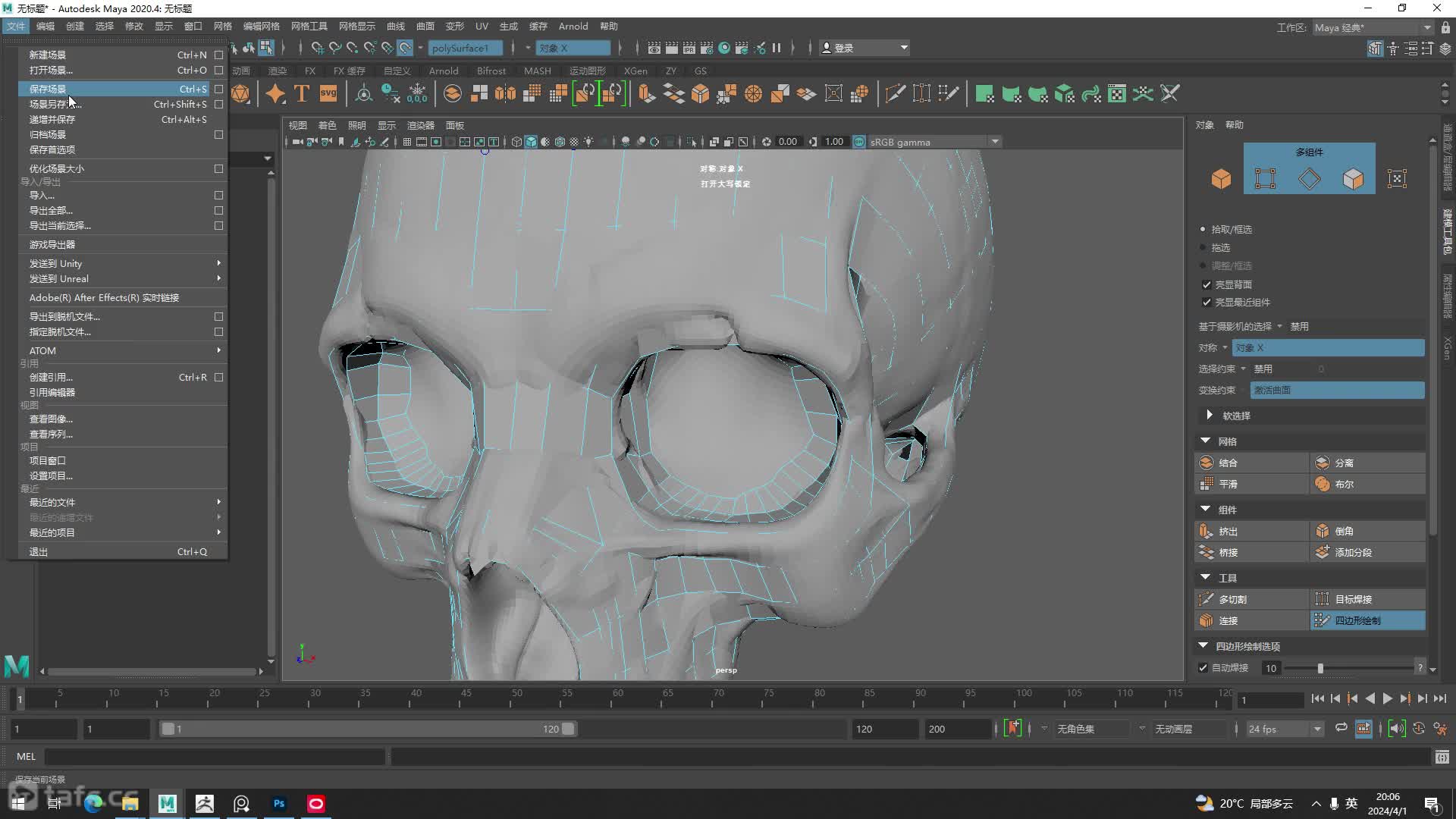Toggle the viewport grid icon
This screenshot has width=1456, height=819.
pyautogui.click(x=407, y=142)
